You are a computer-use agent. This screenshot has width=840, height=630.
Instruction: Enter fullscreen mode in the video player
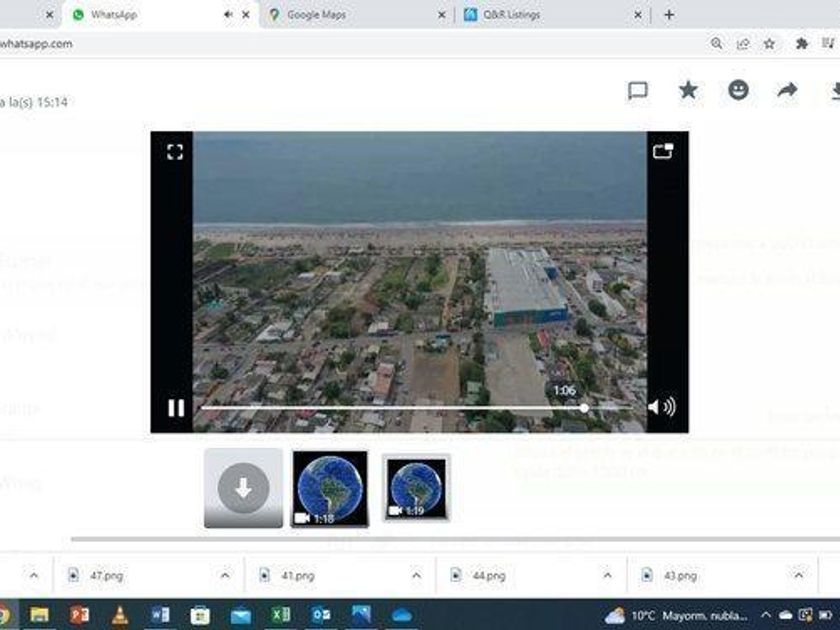(175, 152)
